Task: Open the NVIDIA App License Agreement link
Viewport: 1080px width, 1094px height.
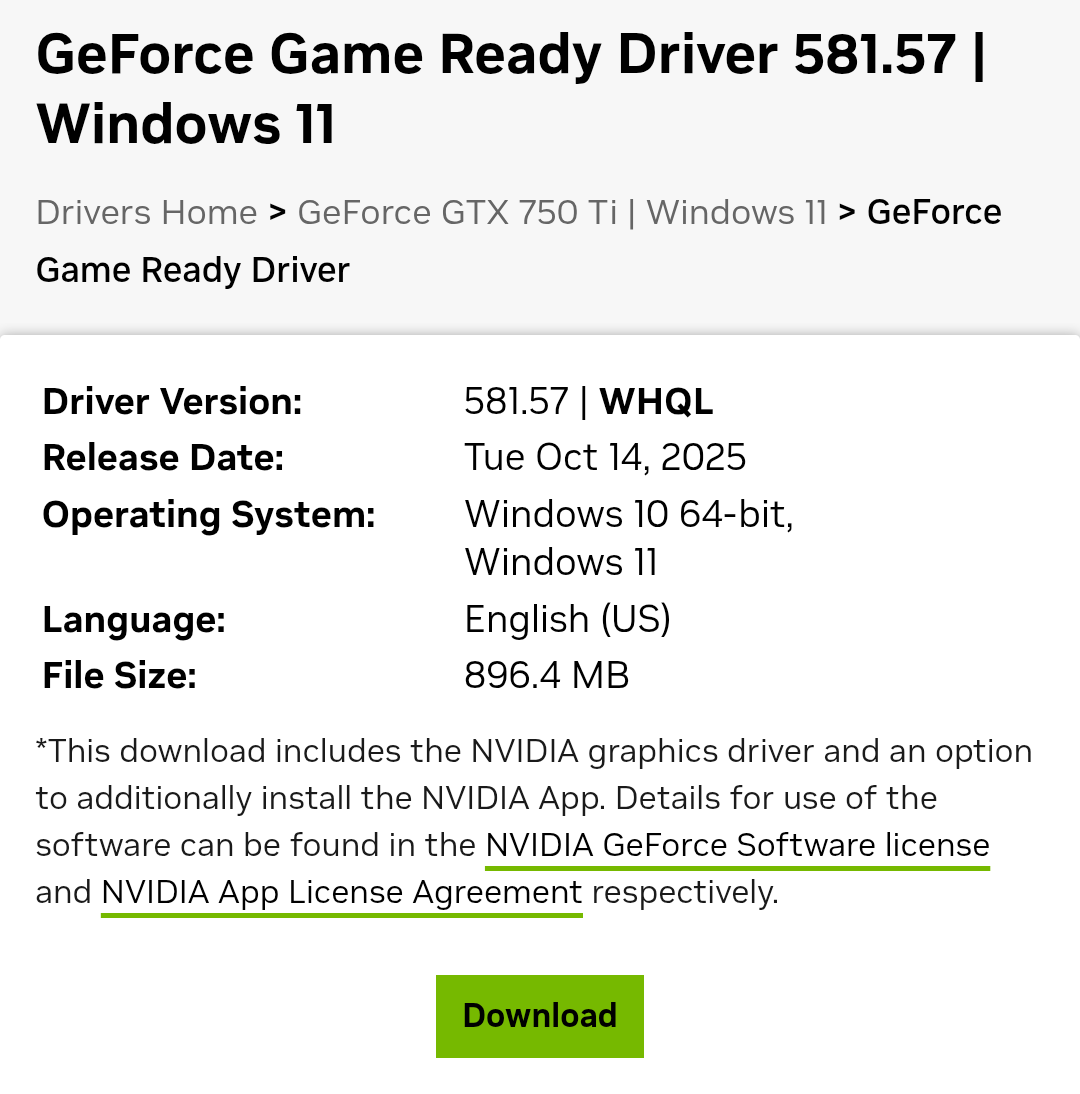Action: (x=341, y=892)
